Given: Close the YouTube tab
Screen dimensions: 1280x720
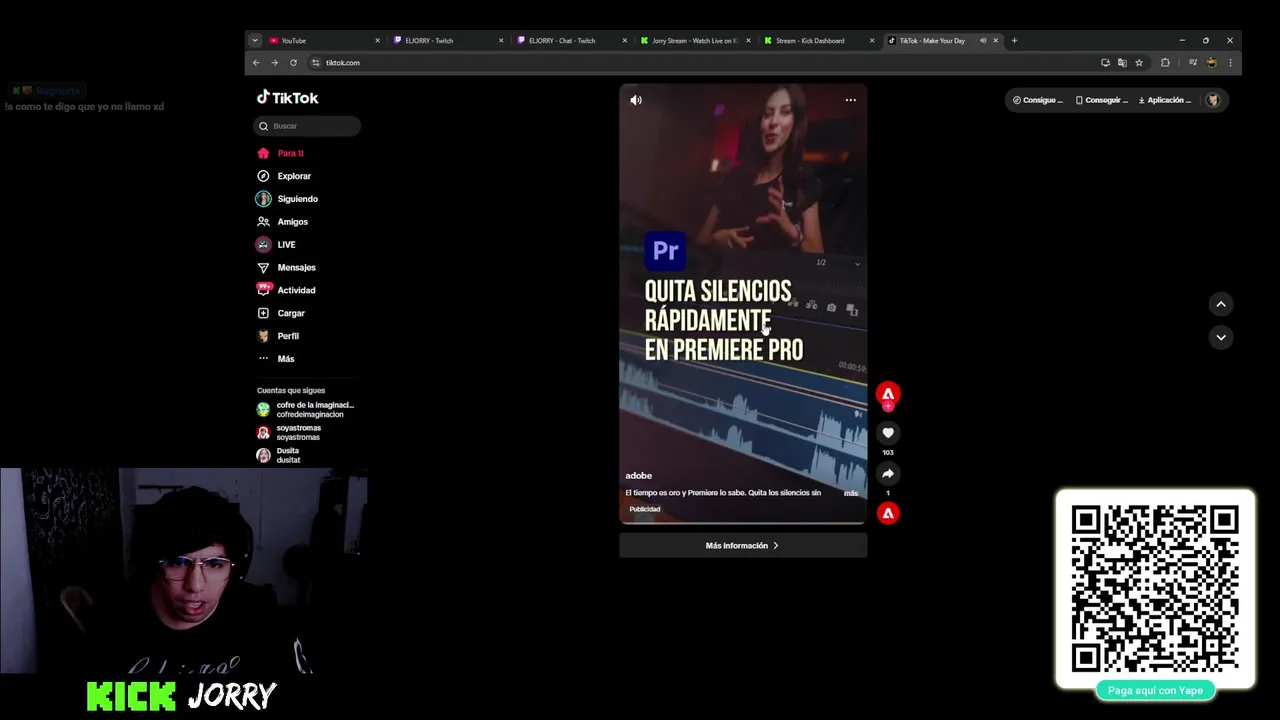Looking at the screenshot, I should [x=377, y=41].
